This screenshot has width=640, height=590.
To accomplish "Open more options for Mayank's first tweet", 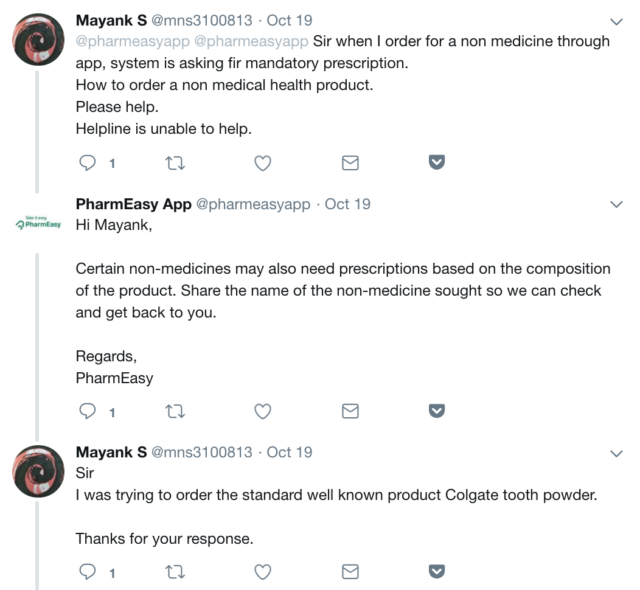I will coord(616,21).
